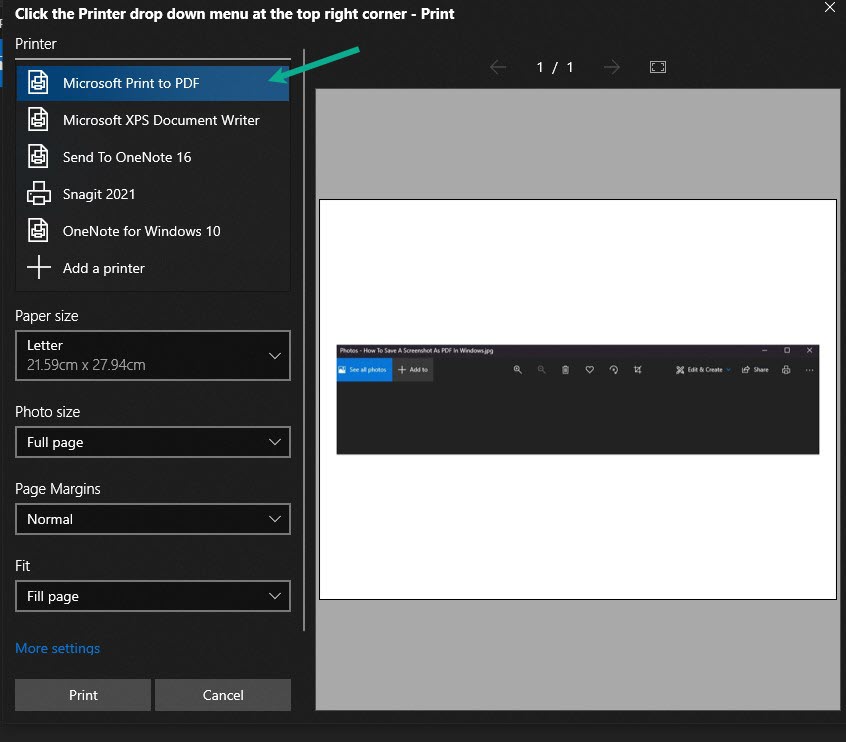The image size is (846, 742).
Task: Click the page preview thumbnail
Action: 577,399
